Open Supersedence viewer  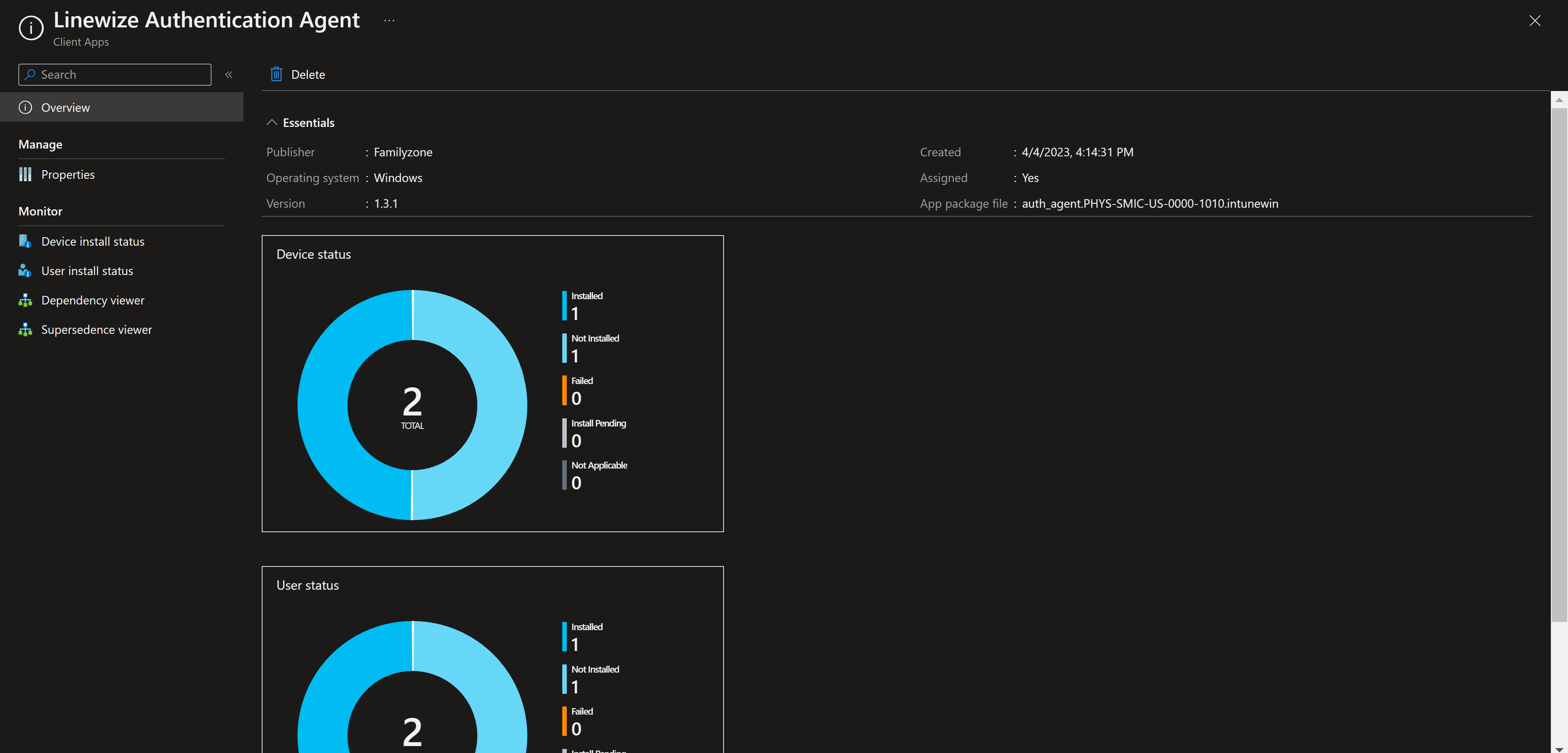pyautogui.click(x=96, y=329)
